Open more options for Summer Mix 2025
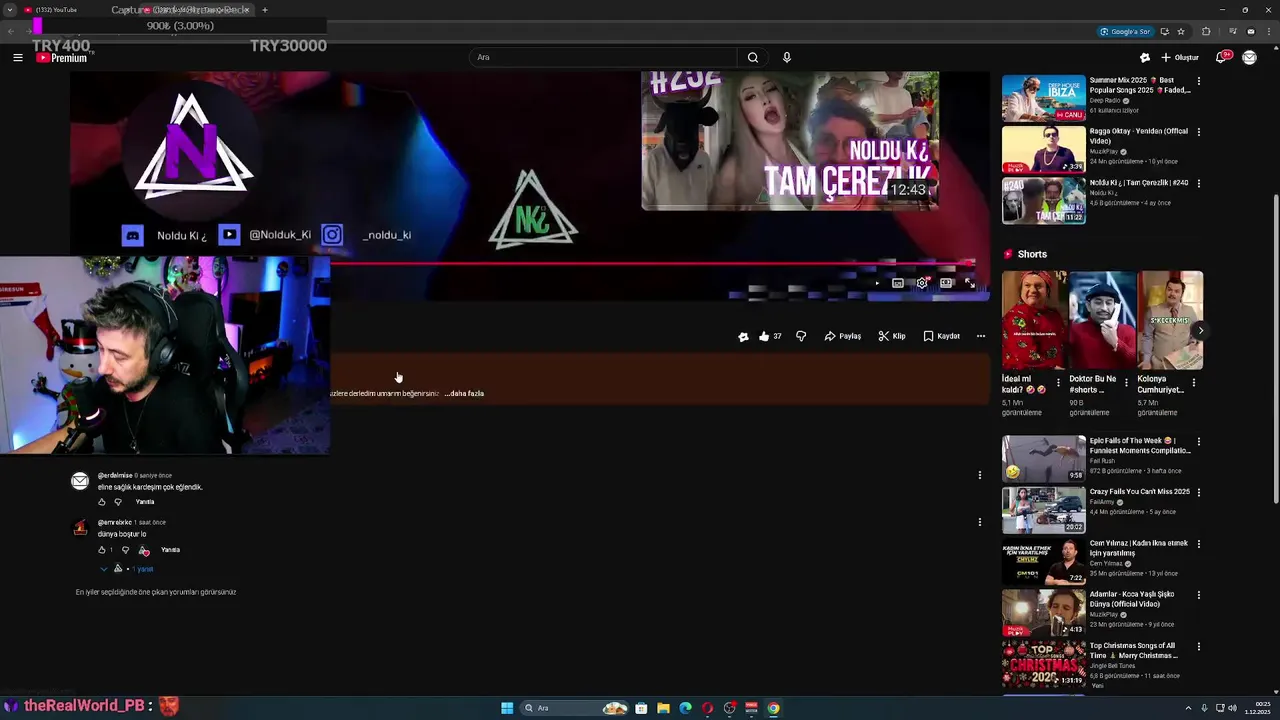This screenshot has height=720, width=1280. coord(1199,81)
